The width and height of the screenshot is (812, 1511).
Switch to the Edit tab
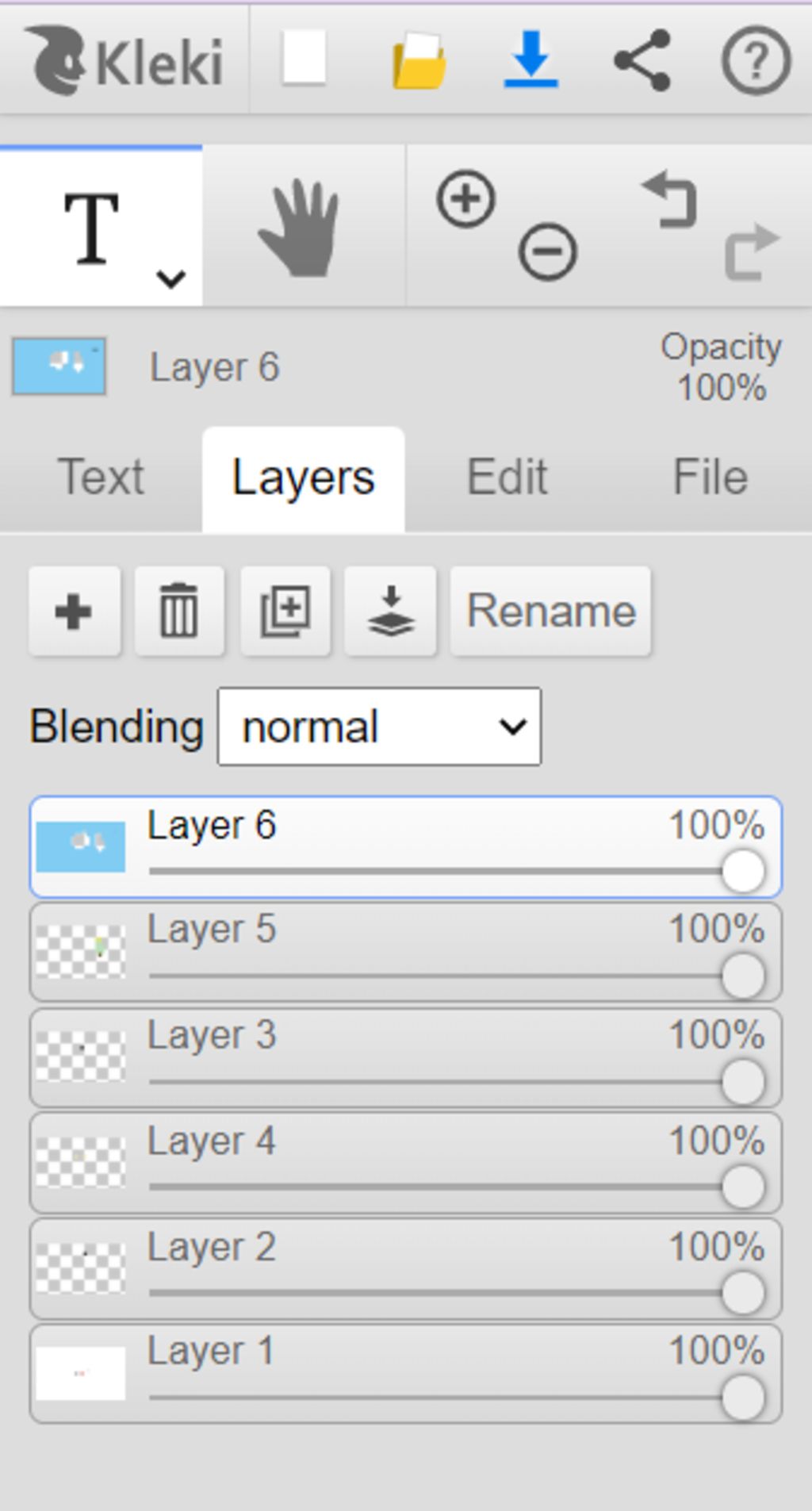(x=507, y=477)
